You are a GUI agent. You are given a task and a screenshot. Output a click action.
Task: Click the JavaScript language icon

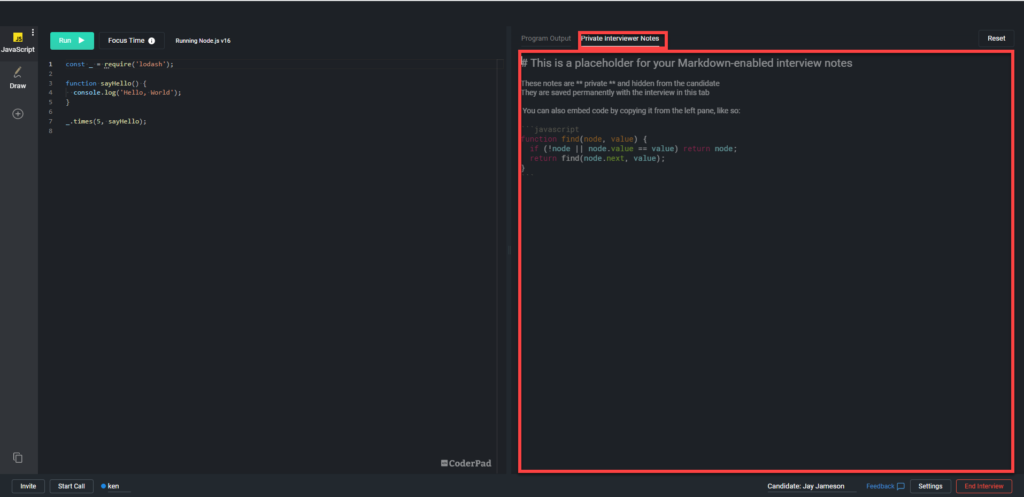pos(18,38)
